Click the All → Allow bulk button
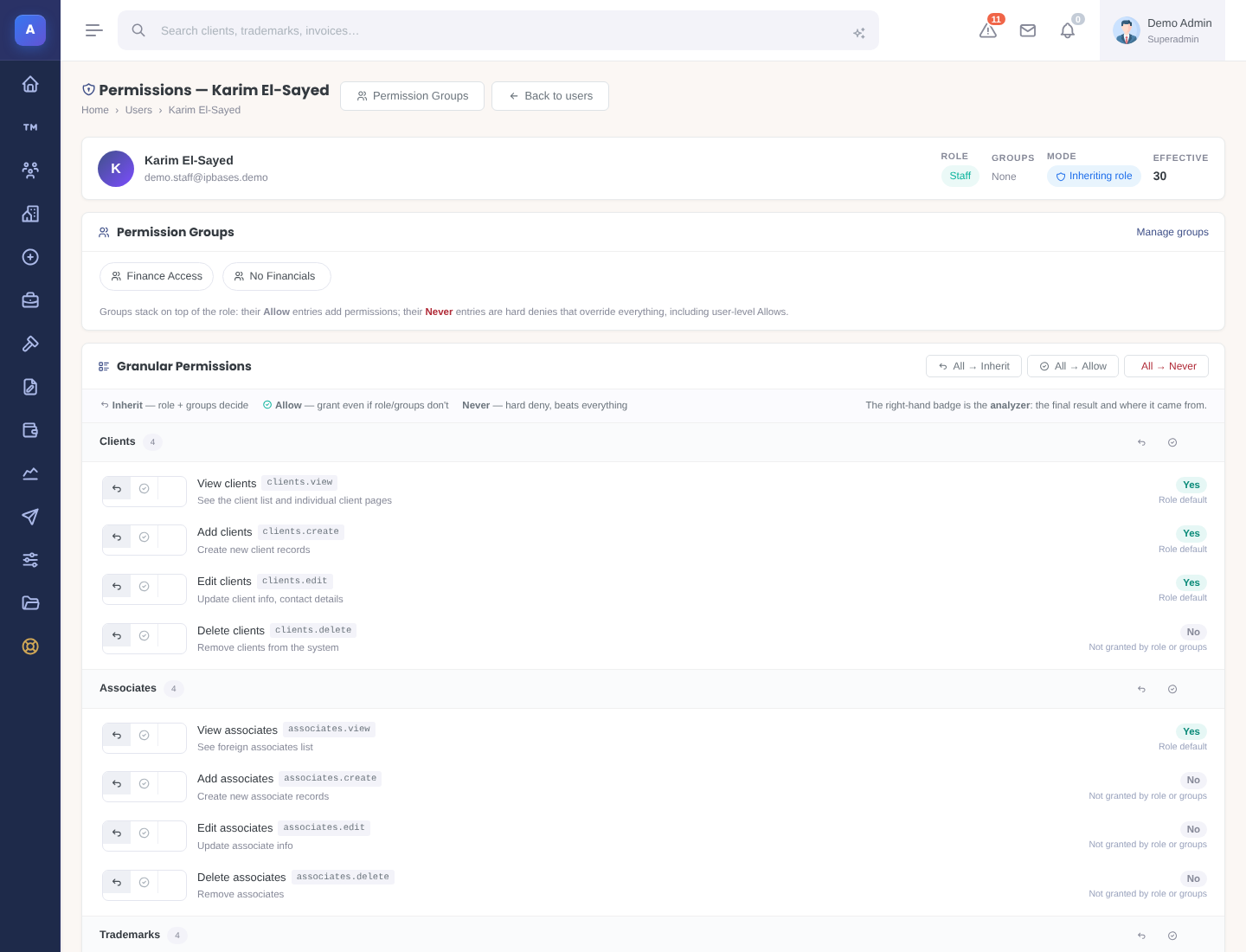This screenshot has width=1246, height=952. (x=1073, y=366)
